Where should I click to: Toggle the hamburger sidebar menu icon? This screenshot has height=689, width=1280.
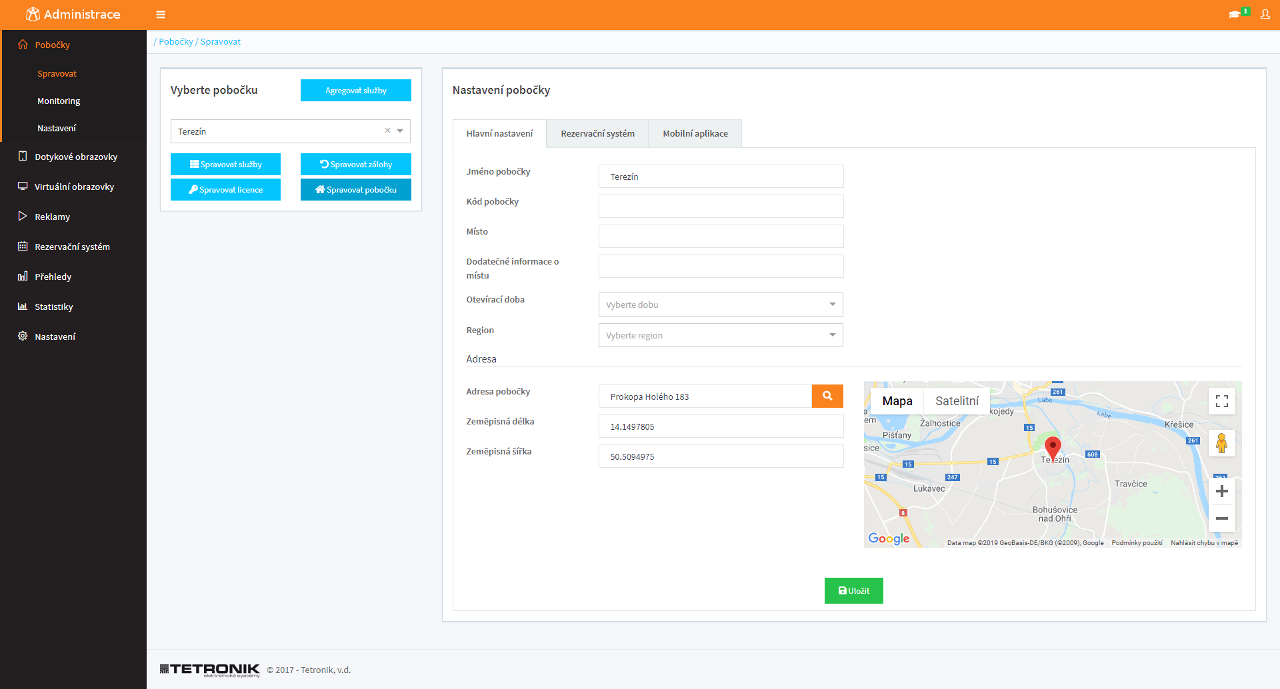click(161, 15)
